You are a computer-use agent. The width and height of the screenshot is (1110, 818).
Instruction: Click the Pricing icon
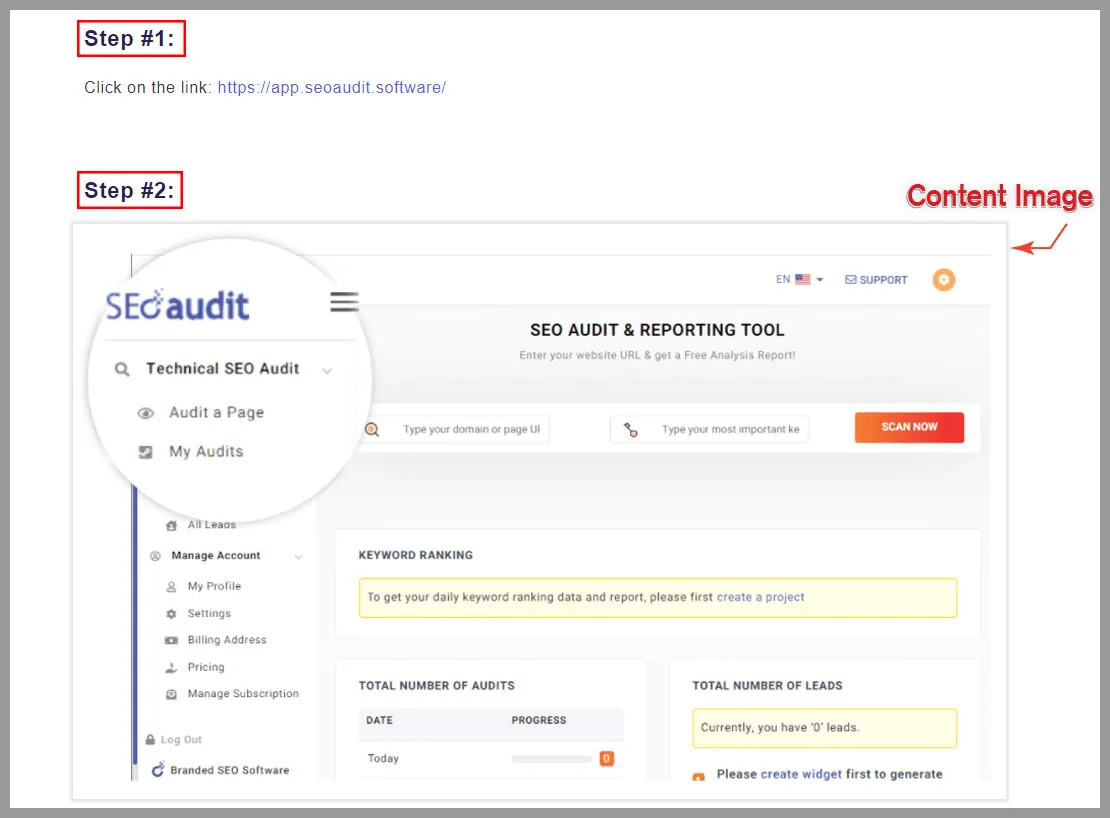171,668
